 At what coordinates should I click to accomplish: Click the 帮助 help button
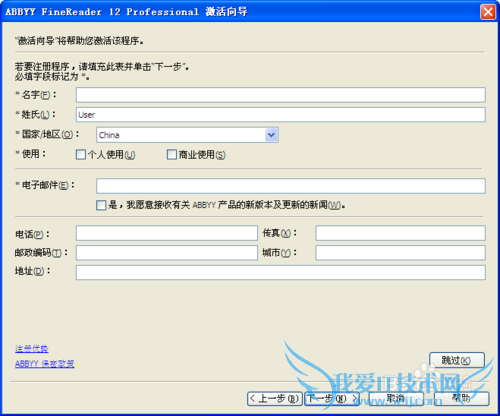(462, 399)
